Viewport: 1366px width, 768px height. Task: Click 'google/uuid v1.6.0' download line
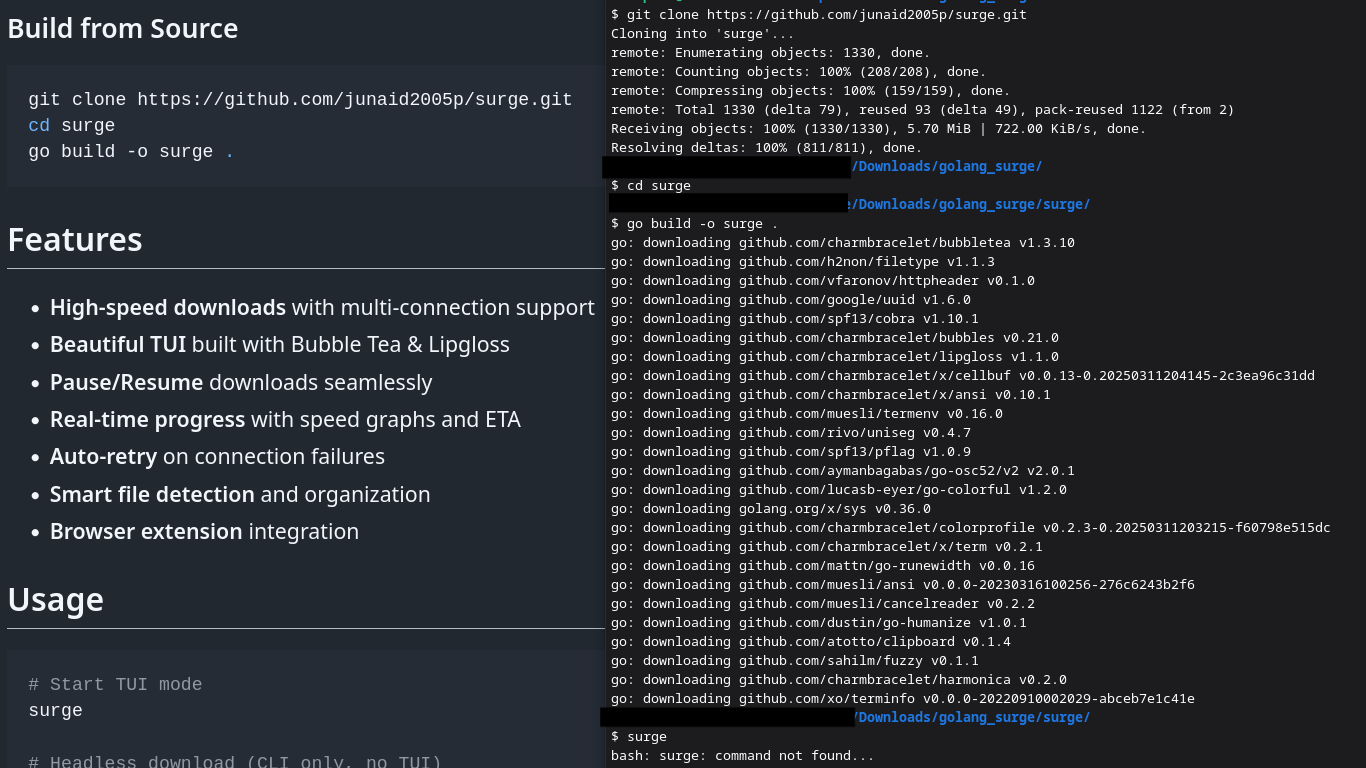pyautogui.click(x=791, y=300)
